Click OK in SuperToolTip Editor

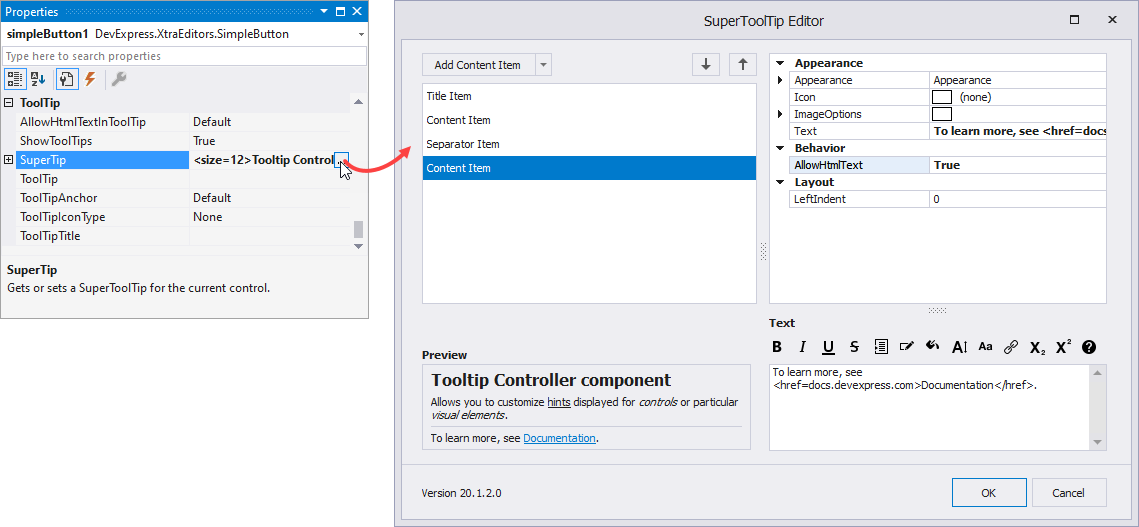coord(989,492)
